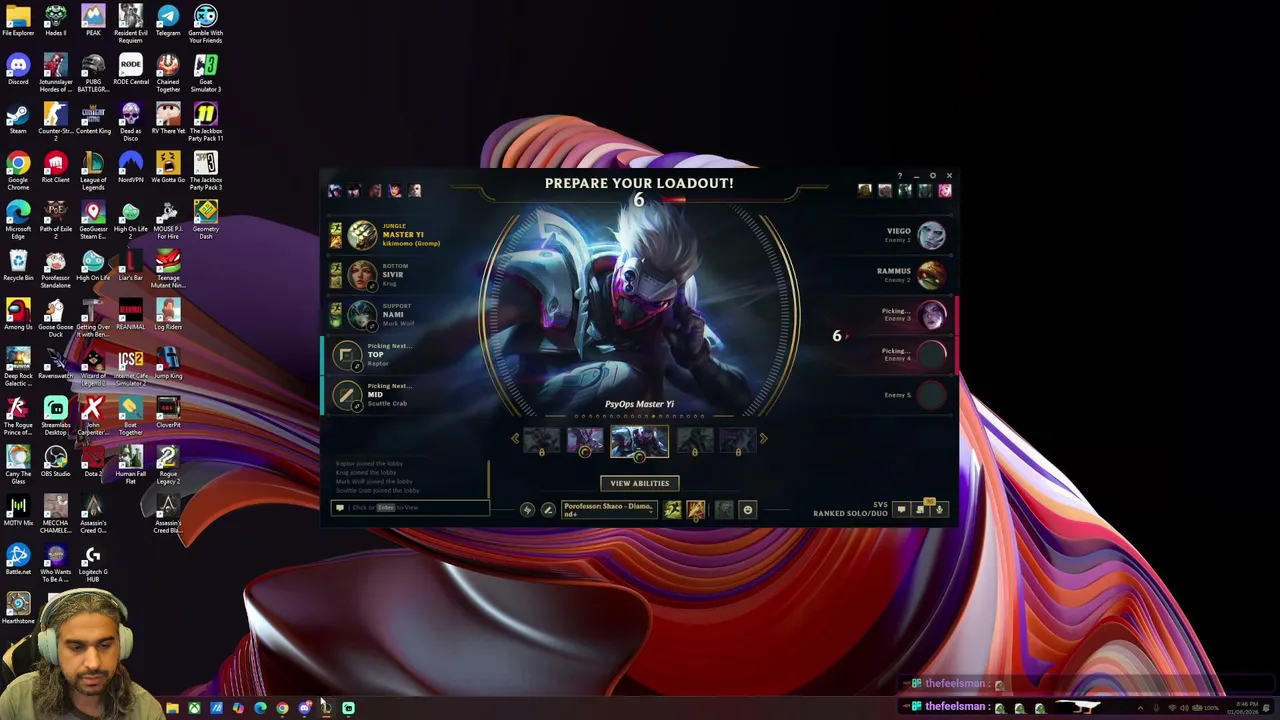
Task: Open chroma wheel on PsyOps Master Yi thumbnail
Action: tap(639, 457)
